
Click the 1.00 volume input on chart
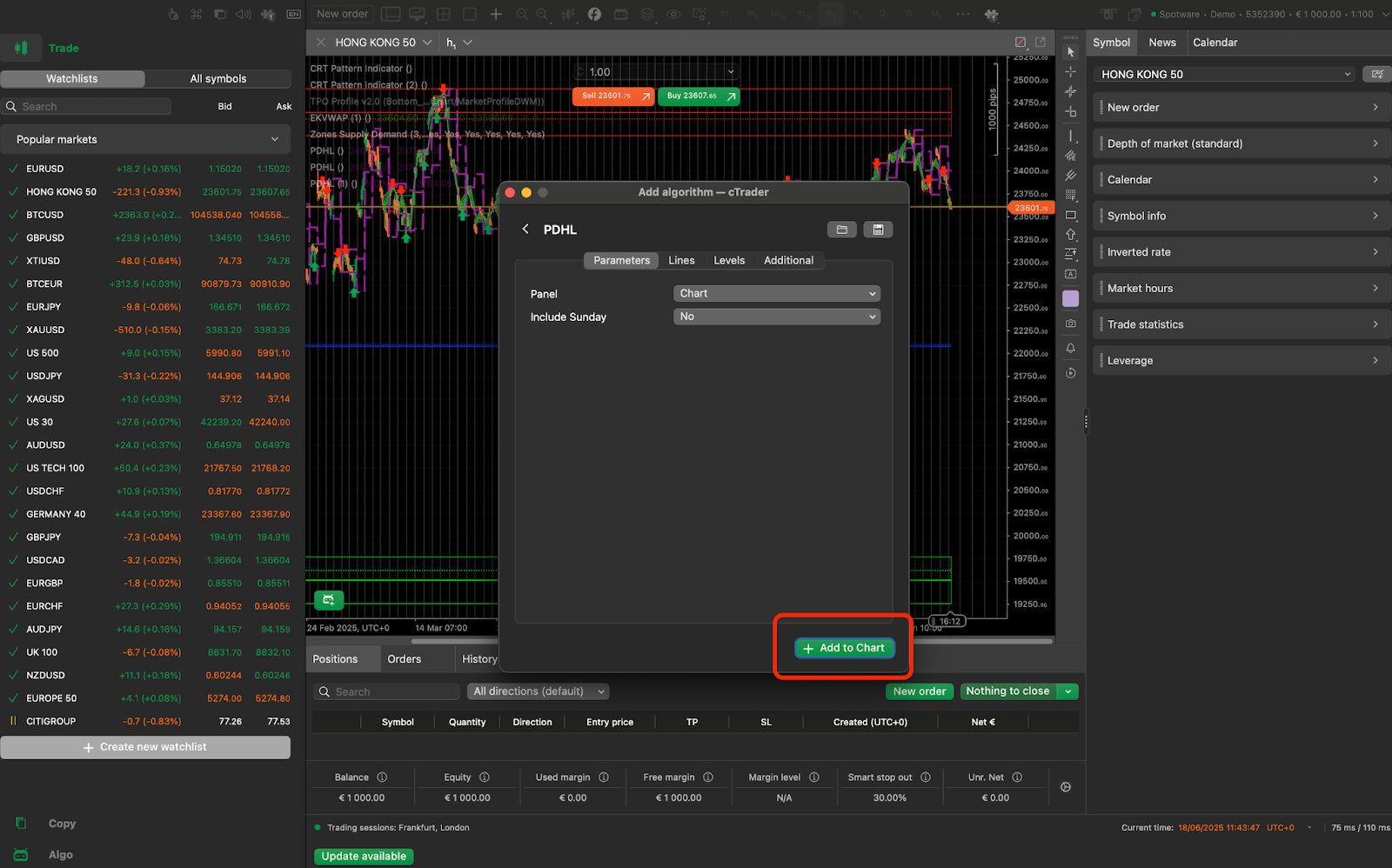[x=657, y=71]
